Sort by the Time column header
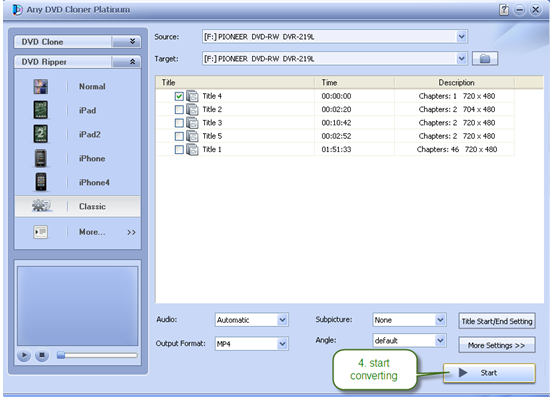Viewport: 550px width, 397px height. 355,82
